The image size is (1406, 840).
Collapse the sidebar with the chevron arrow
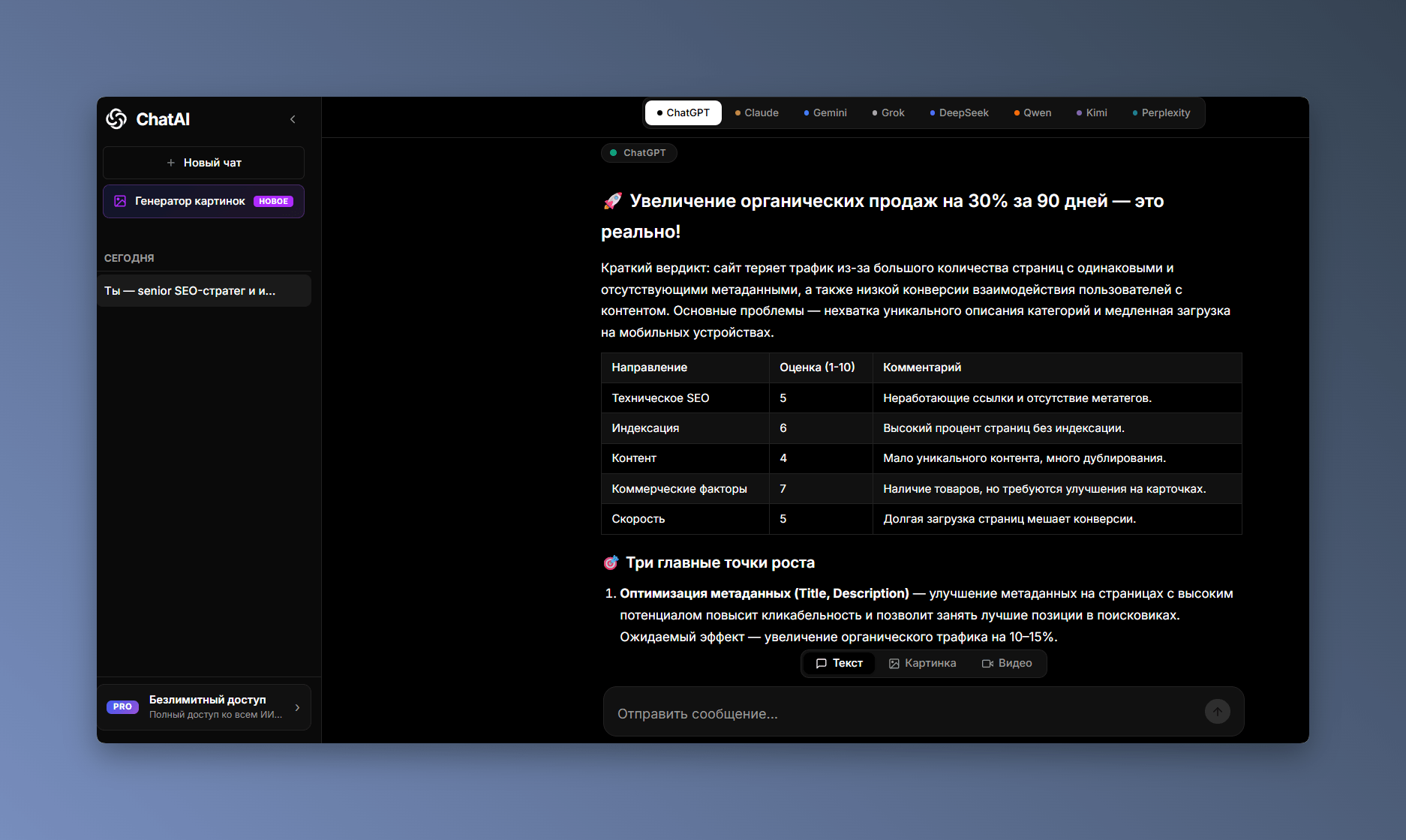[x=293, y=119]
